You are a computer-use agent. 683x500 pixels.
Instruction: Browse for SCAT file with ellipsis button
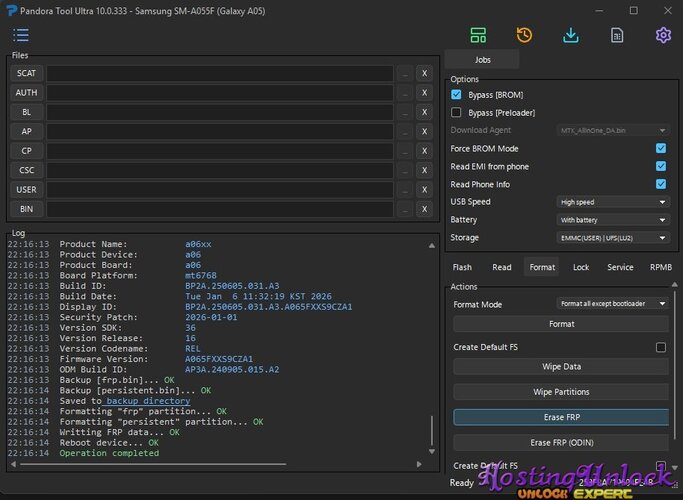(x=405, y=73)
